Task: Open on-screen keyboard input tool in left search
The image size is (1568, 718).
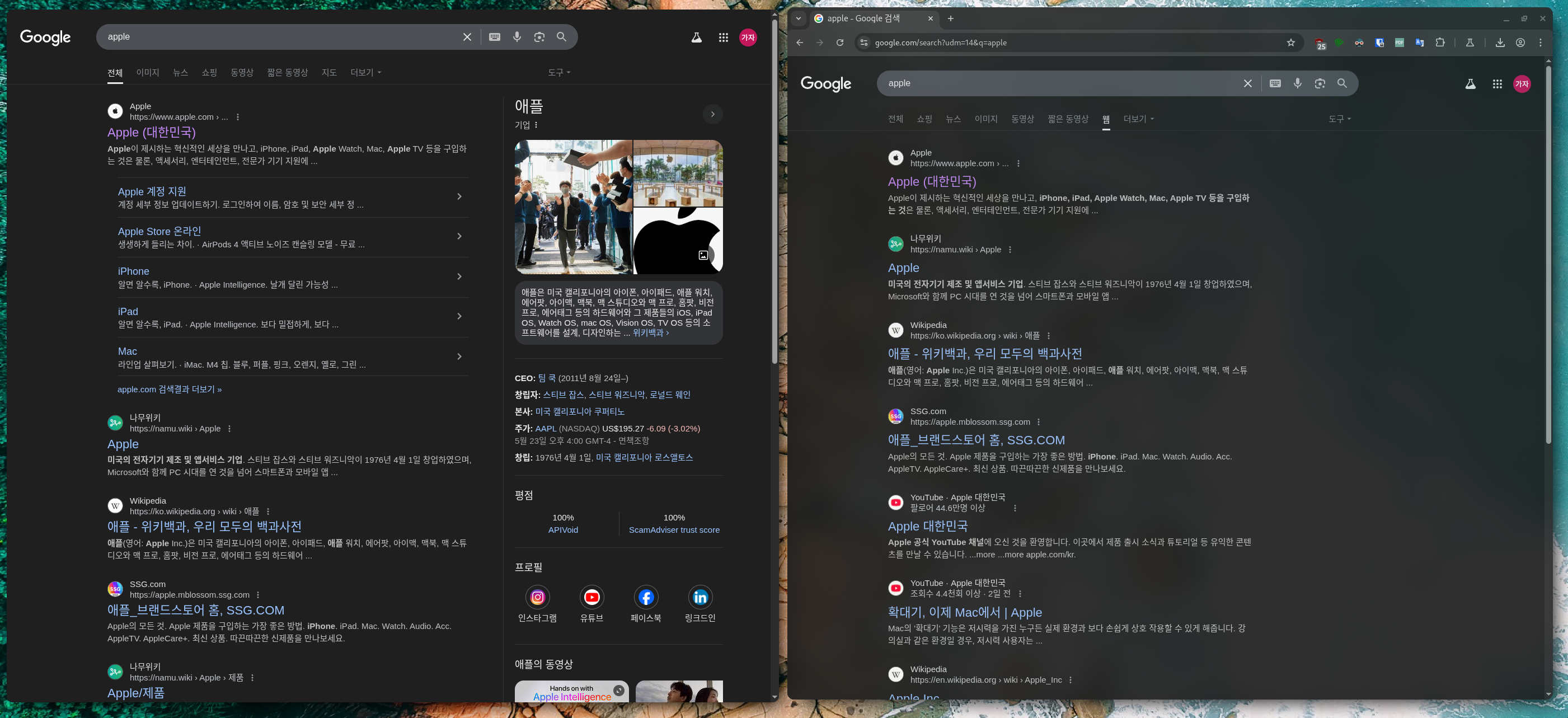Action: coord(494,36)
